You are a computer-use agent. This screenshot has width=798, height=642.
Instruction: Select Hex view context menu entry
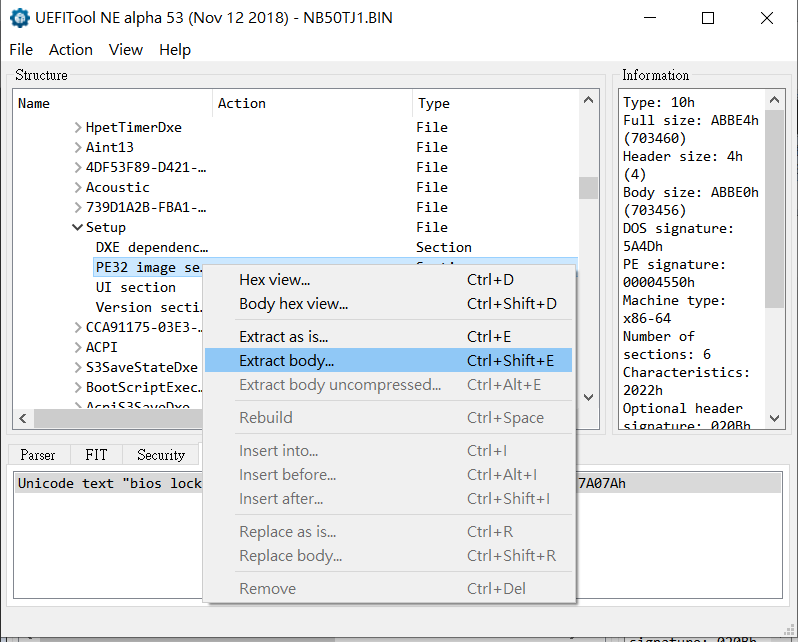tap(275, 280)
